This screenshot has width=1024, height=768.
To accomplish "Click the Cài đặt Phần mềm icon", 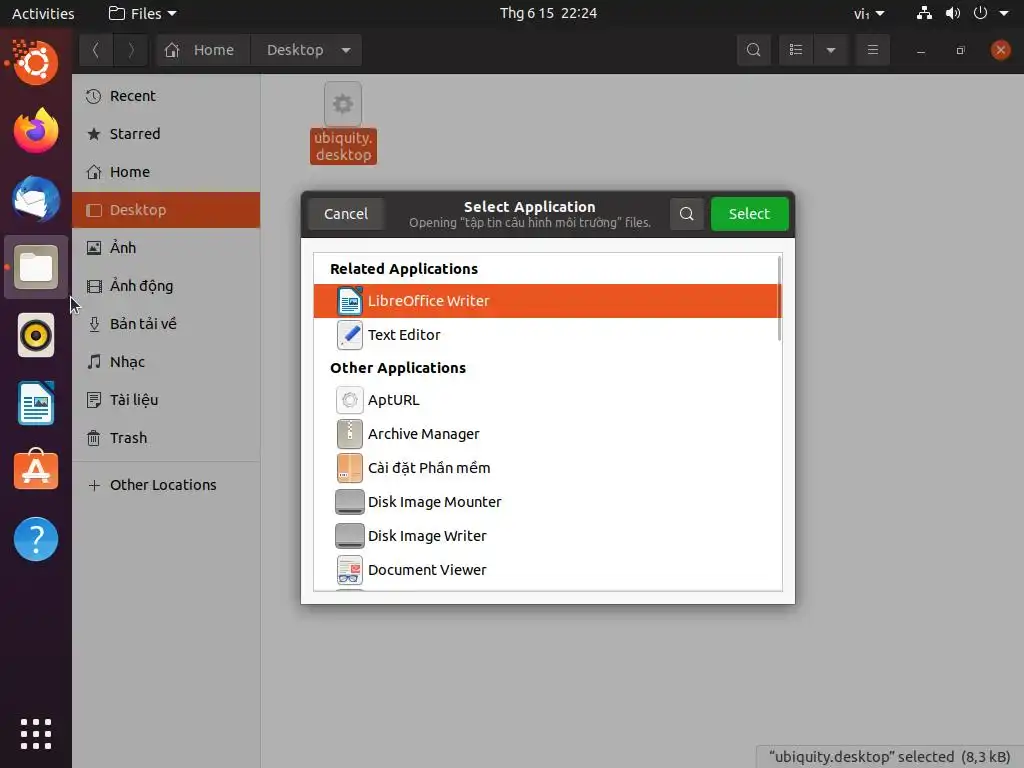I will 349,468.
